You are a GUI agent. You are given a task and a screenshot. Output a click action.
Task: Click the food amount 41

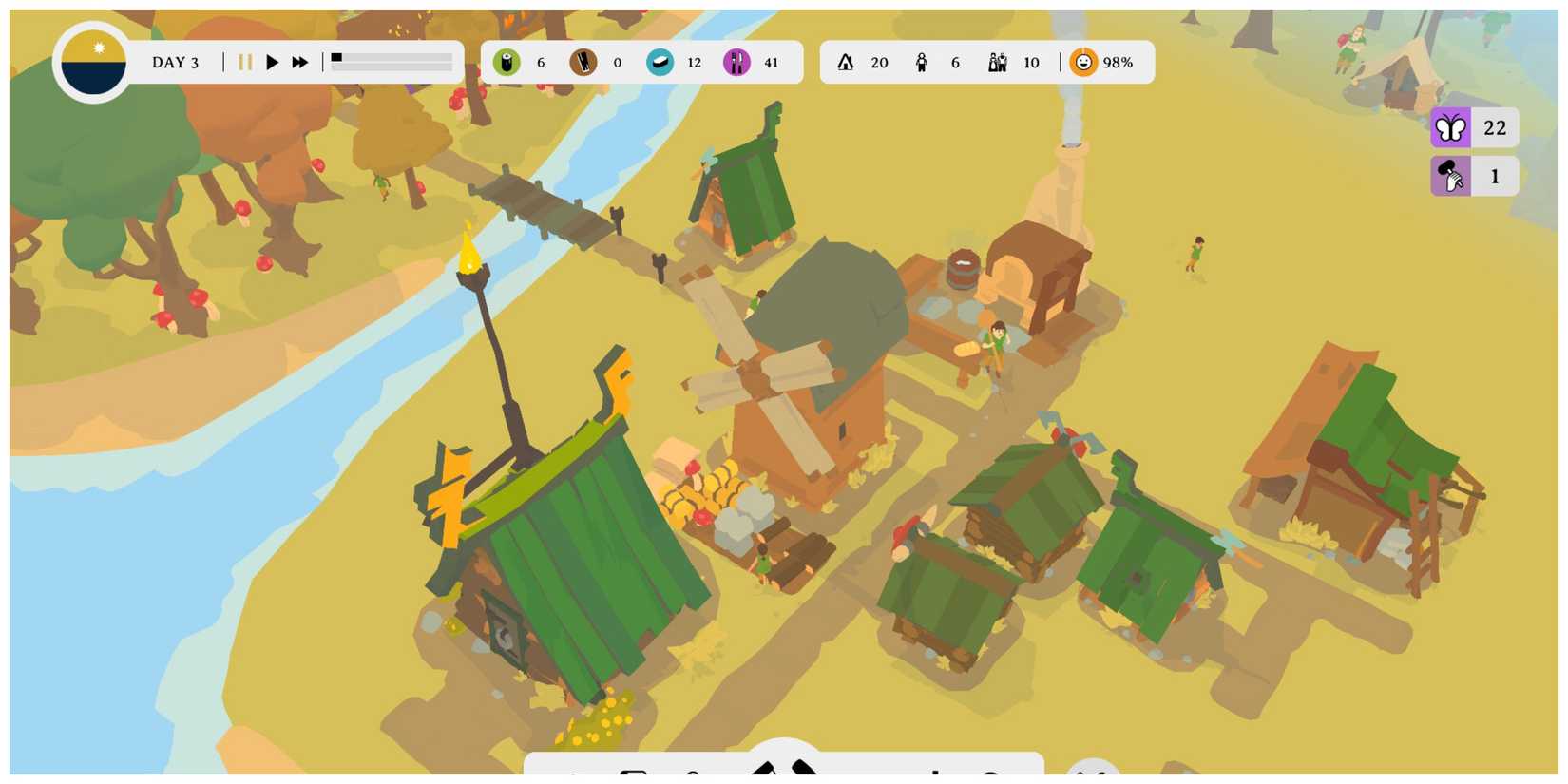click(x=771, y=63)
